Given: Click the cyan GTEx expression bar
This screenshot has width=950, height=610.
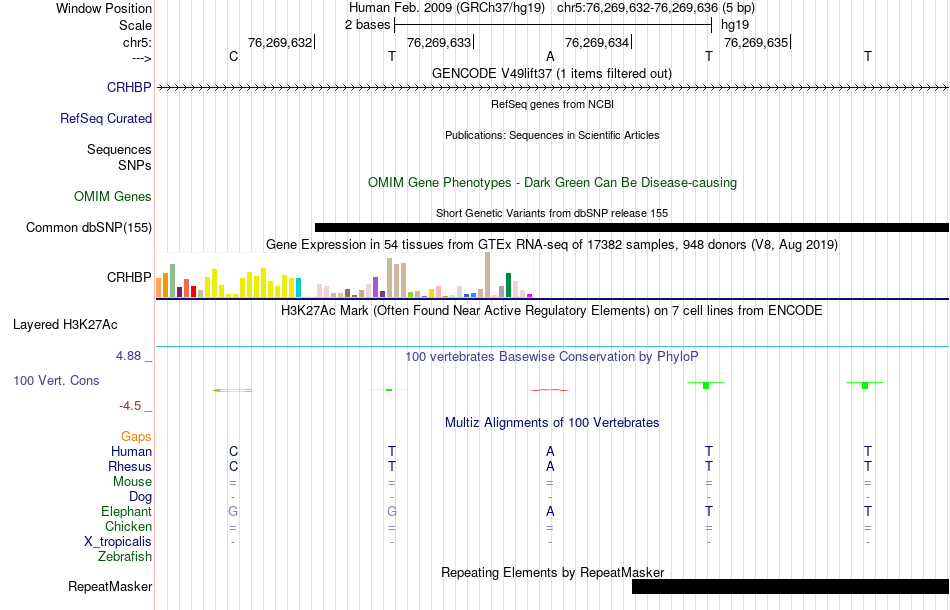Looking at the screenshot, I should coord(299,288).
